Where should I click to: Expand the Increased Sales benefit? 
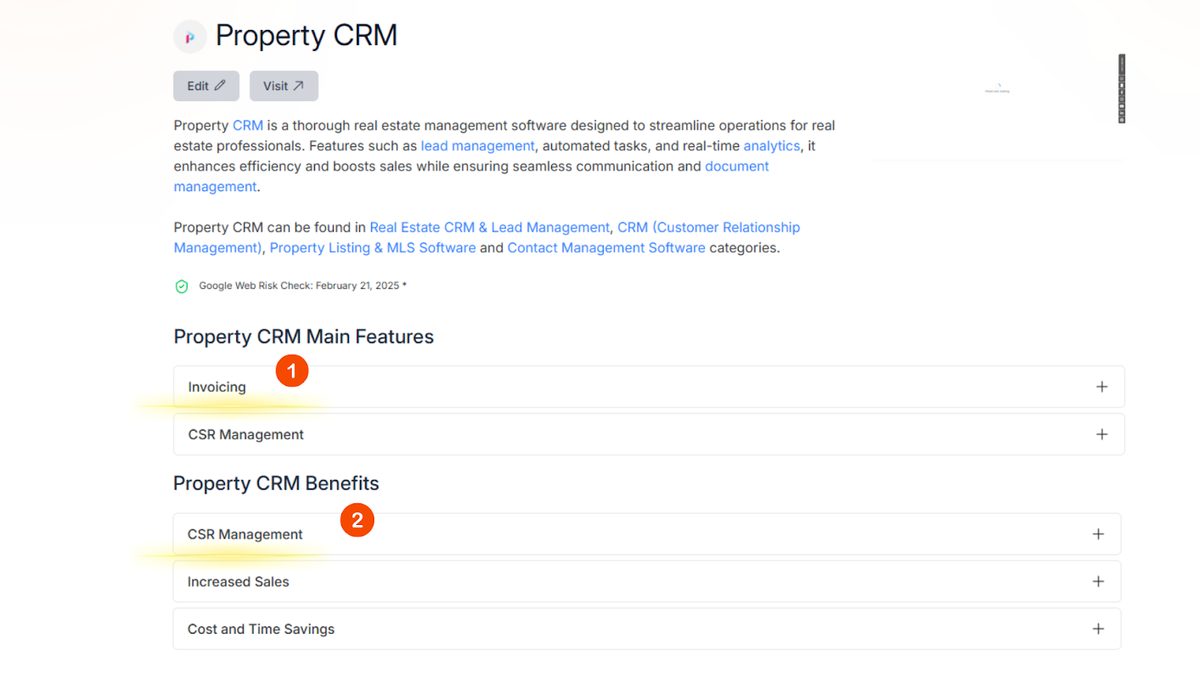coord(1098,582)
